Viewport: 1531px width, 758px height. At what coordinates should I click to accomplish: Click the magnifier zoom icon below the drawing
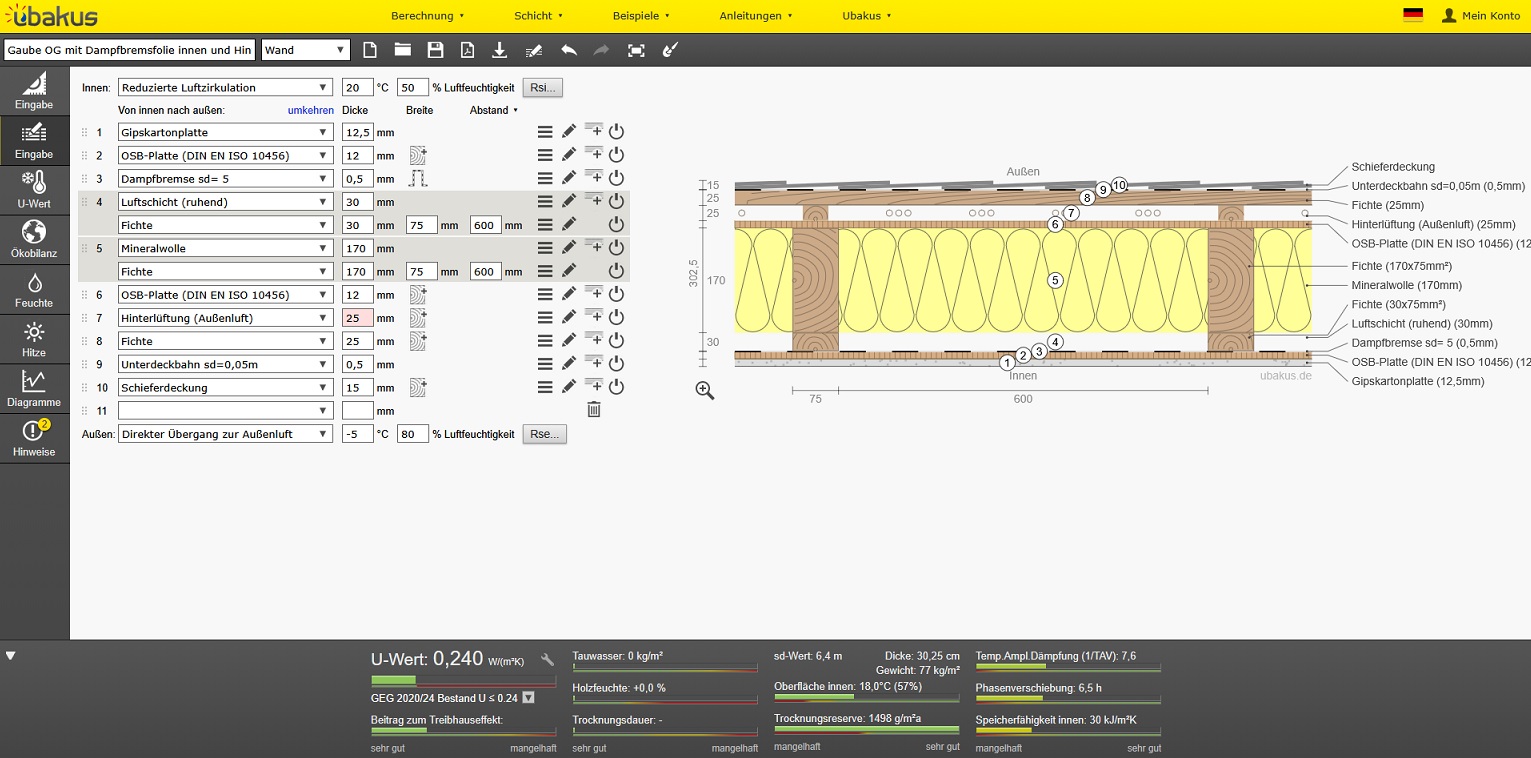pos(705,391)
